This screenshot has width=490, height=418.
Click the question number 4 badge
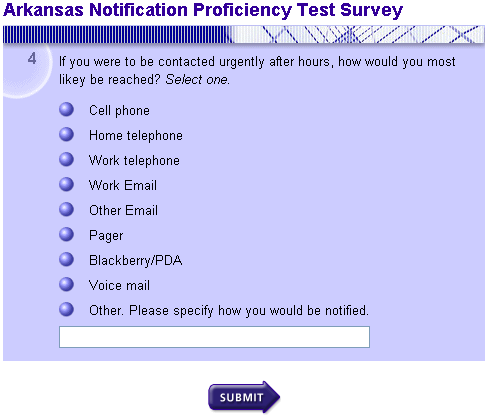(32, 59)
